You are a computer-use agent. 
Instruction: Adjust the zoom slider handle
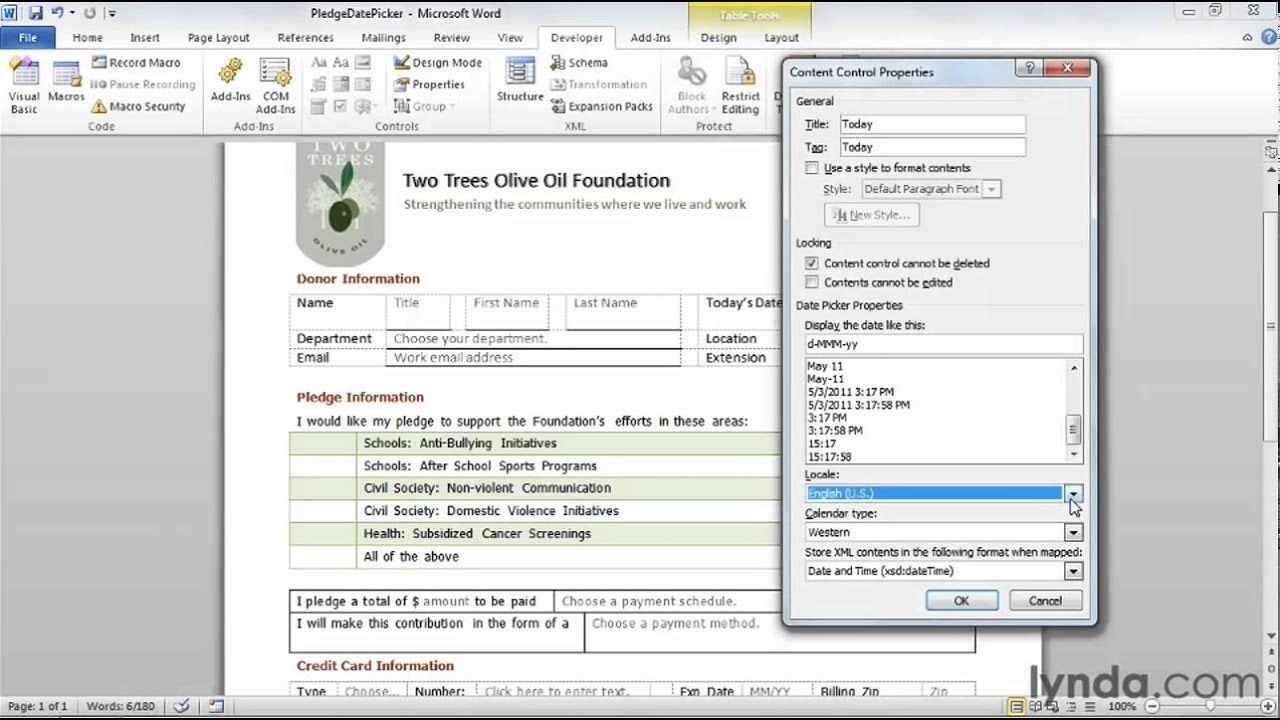click(x=1209, y=706)
